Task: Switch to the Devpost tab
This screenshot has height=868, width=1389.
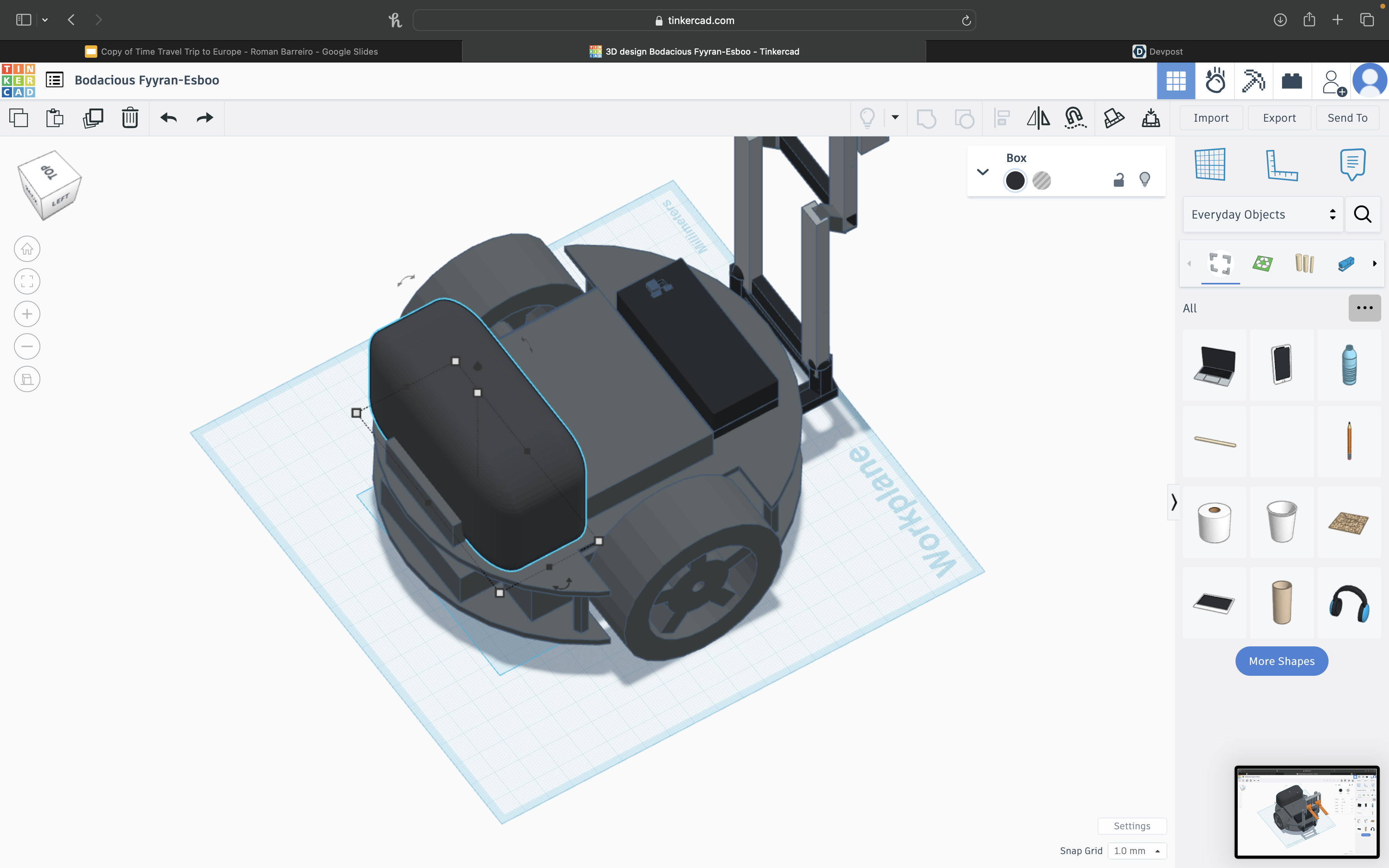Action: pyautogui.click(x=1157, y=52)
